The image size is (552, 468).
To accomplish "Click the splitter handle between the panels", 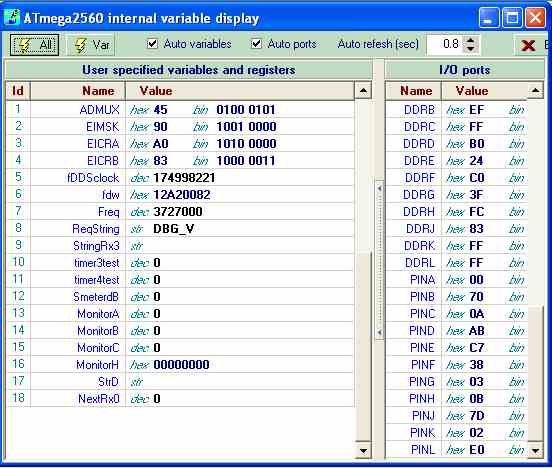I will pyautogui.click(x=379, y=261).
